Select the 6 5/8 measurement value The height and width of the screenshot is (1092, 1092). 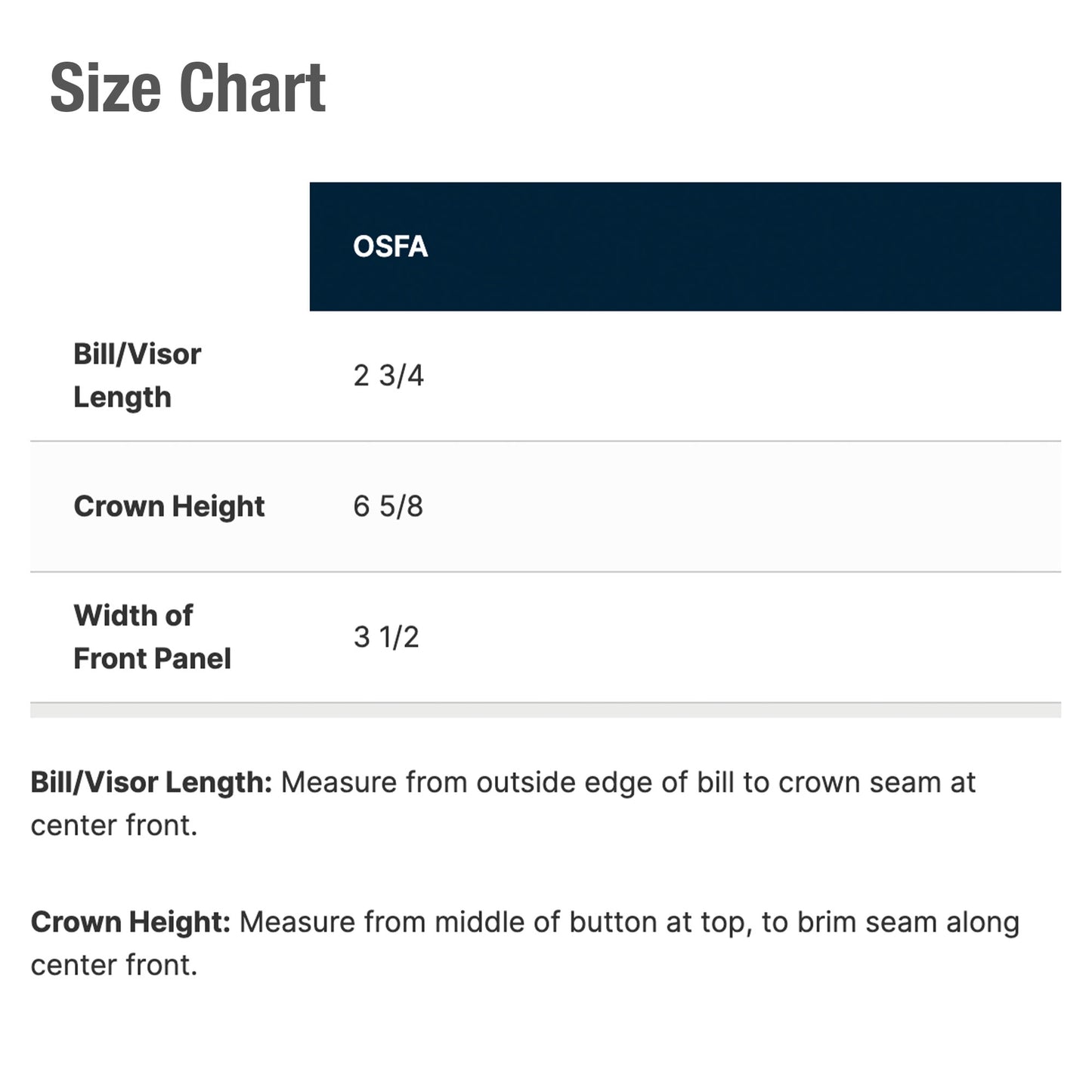point(388,506)
